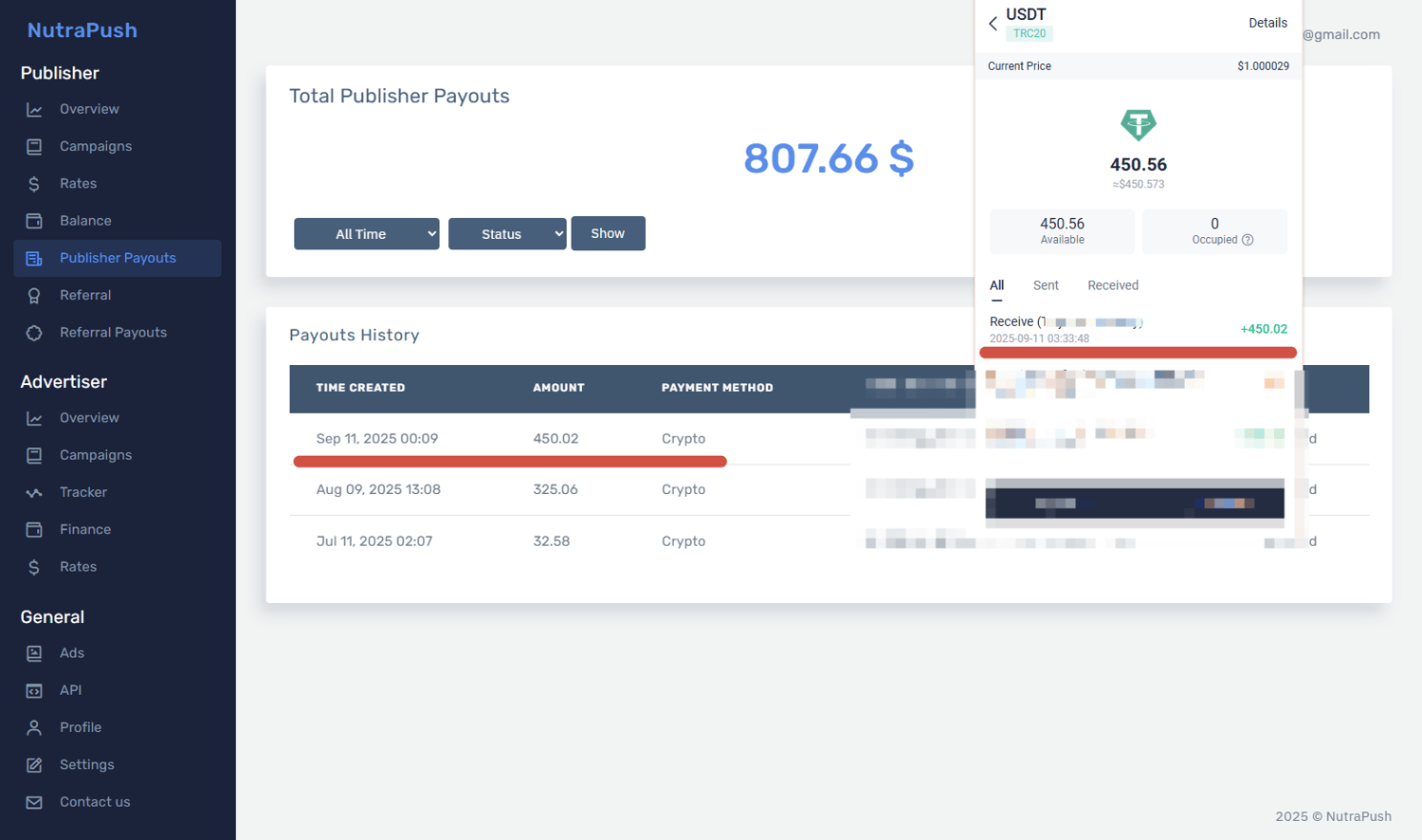Open the Receive +450.02 transaction
The height and width of the screenshot is (840, 1422).
point(1139,329)
